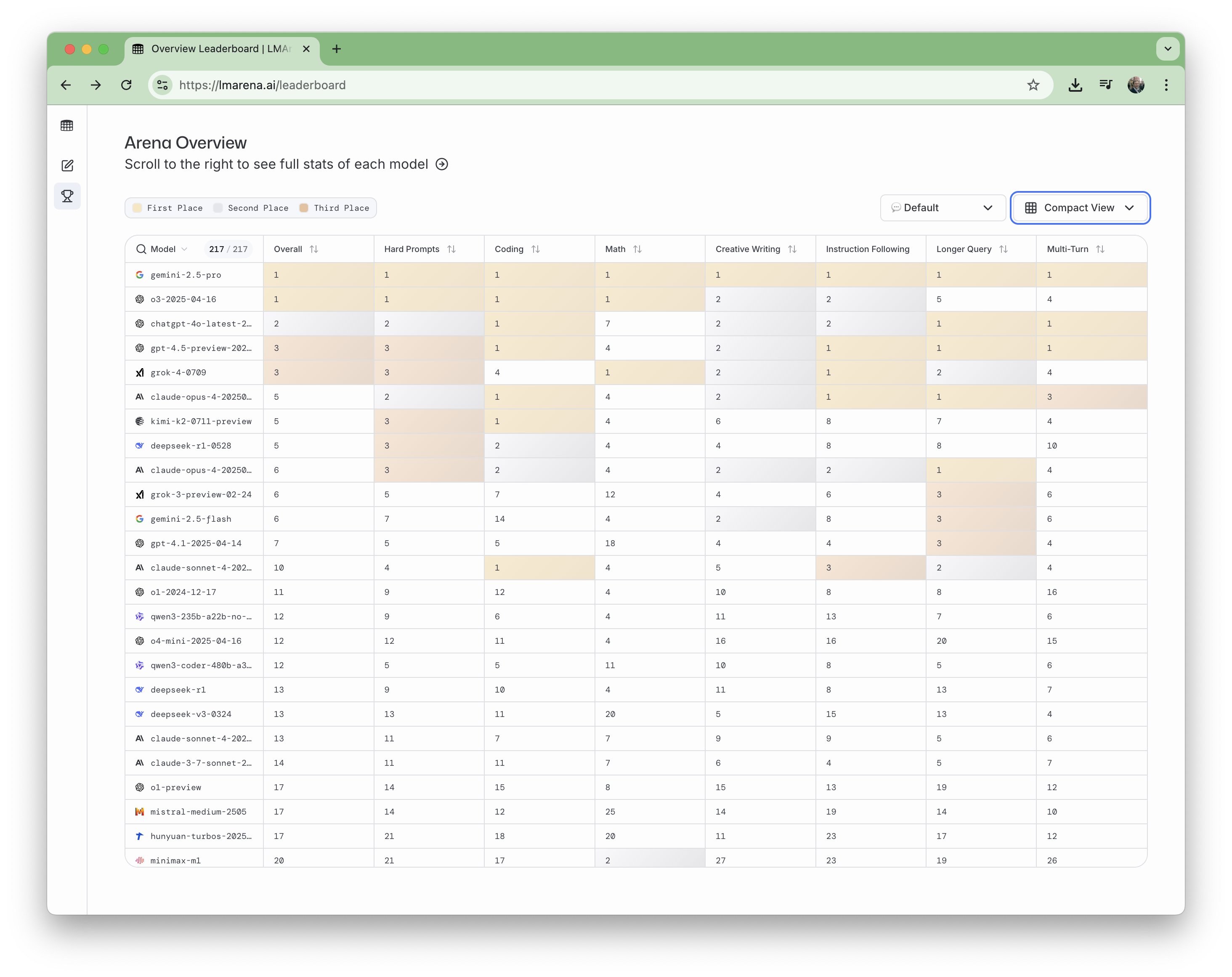Toggle sort on Longer Query column
This screenshot has height=977, width=1232.
point(1004,249)
